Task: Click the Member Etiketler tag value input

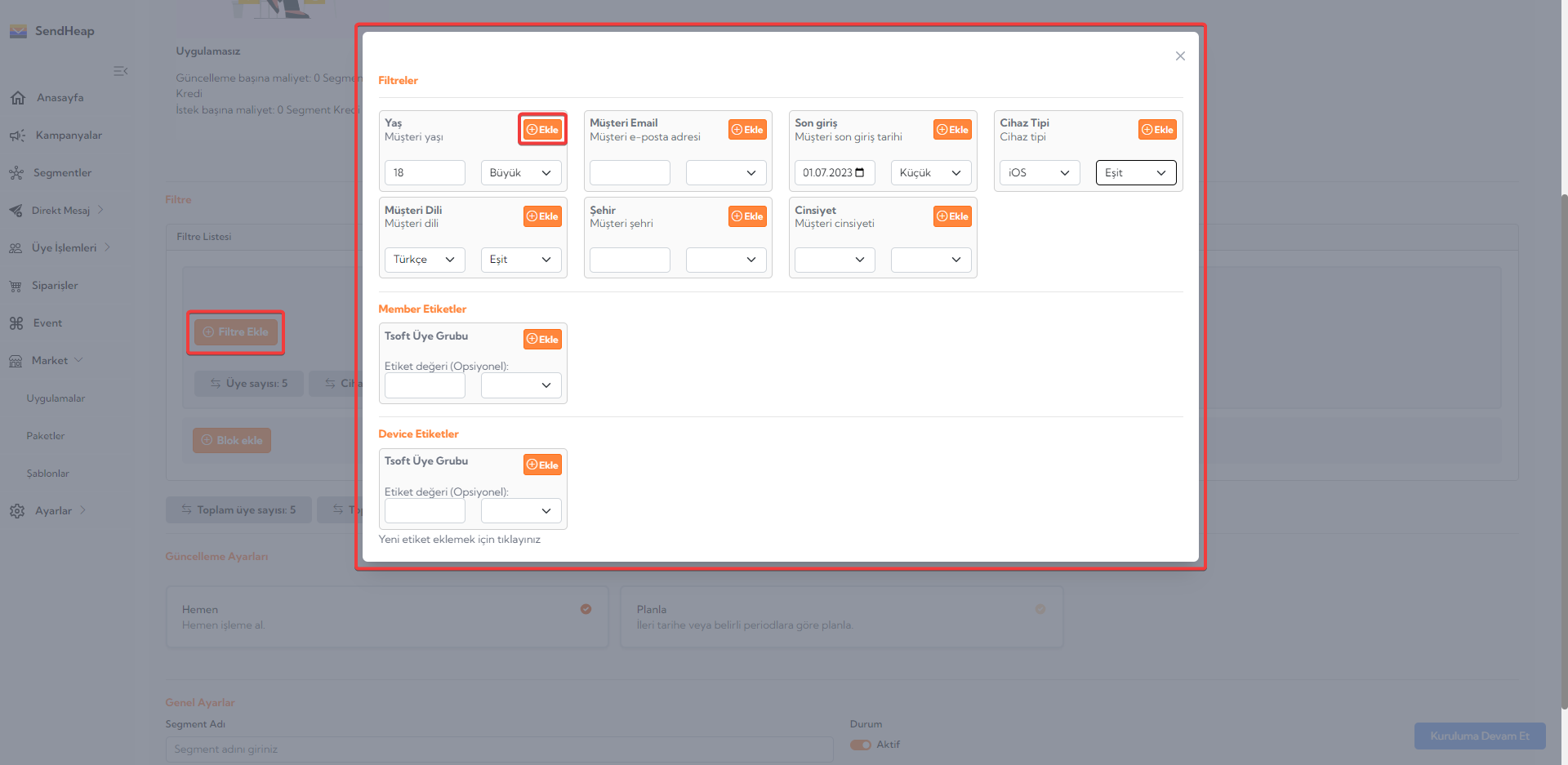Action: (x=425, y=385)
